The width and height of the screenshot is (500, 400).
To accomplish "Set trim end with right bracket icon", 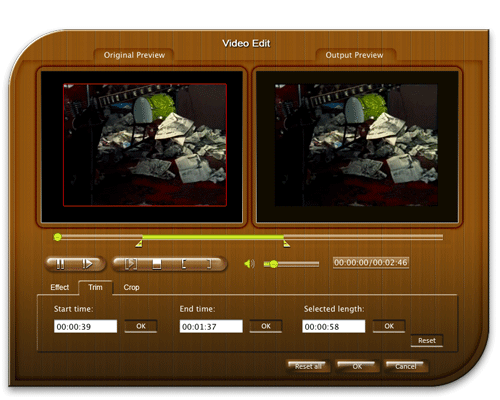I will 209,264.
